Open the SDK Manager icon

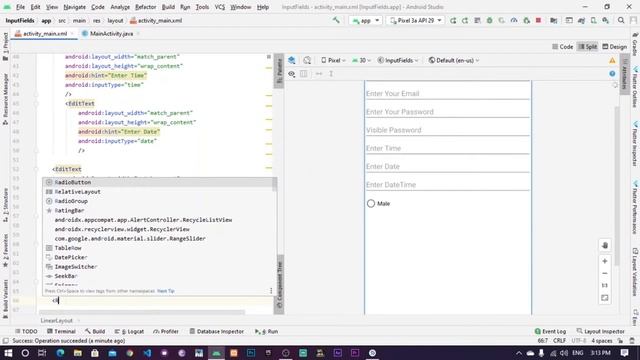(606, 20)
